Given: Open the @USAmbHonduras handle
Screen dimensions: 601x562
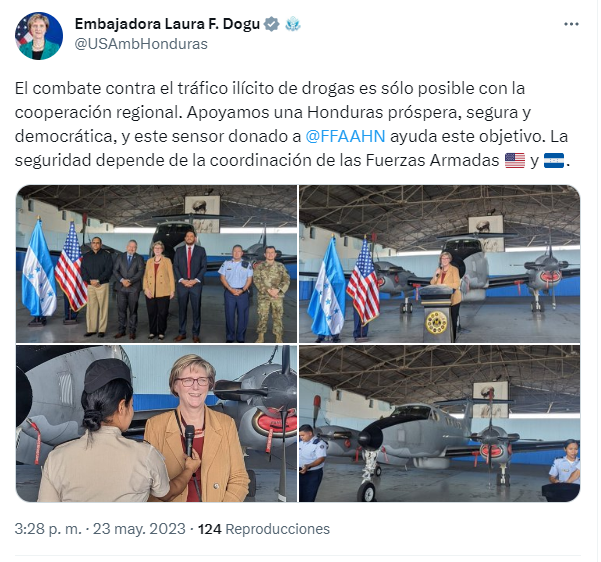Looking at the screenshot, I should coord(141,44).
